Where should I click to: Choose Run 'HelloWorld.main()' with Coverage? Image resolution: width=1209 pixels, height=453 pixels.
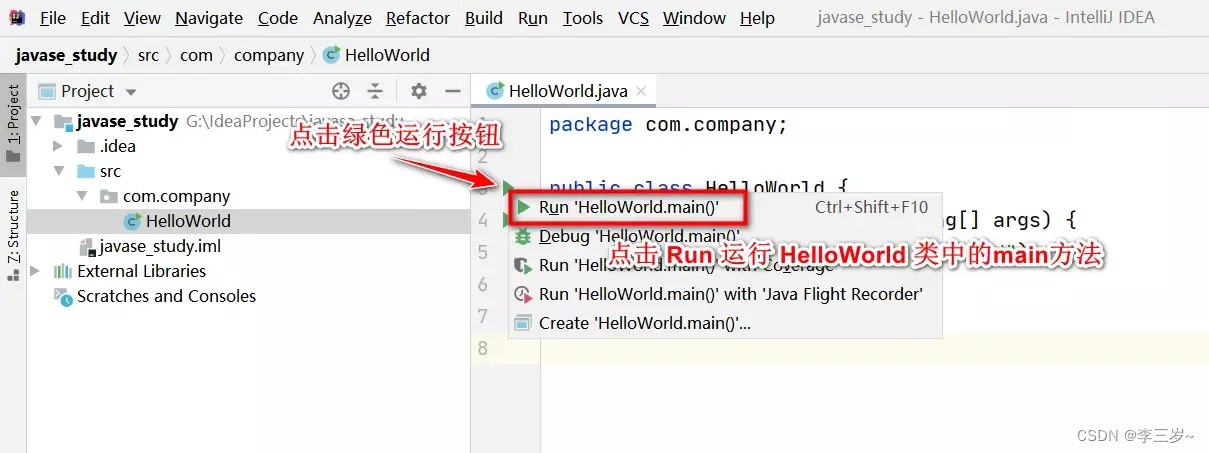point(724,266)
